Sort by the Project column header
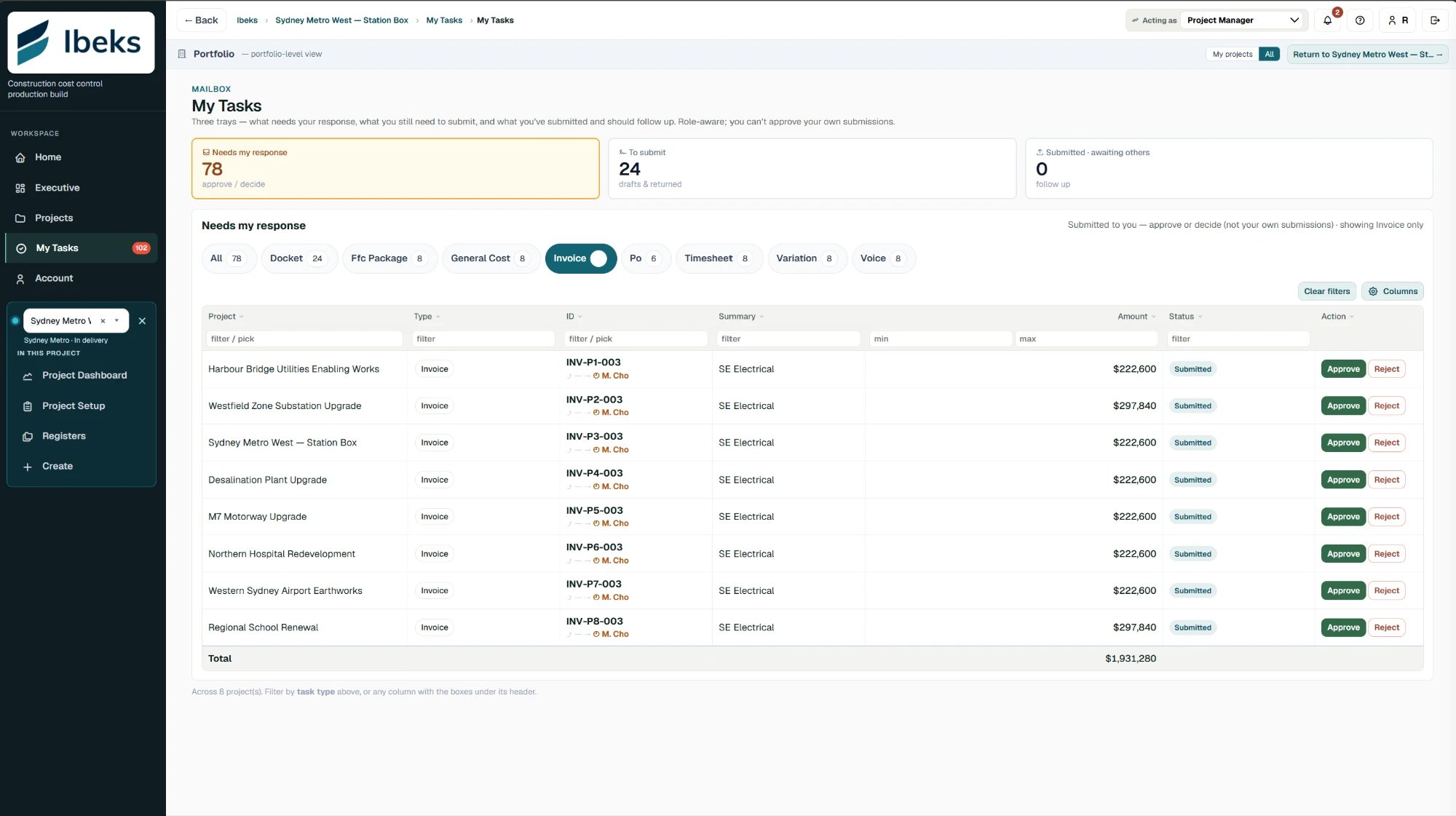This screenshot has width=1456, height=816. point(226,317)
